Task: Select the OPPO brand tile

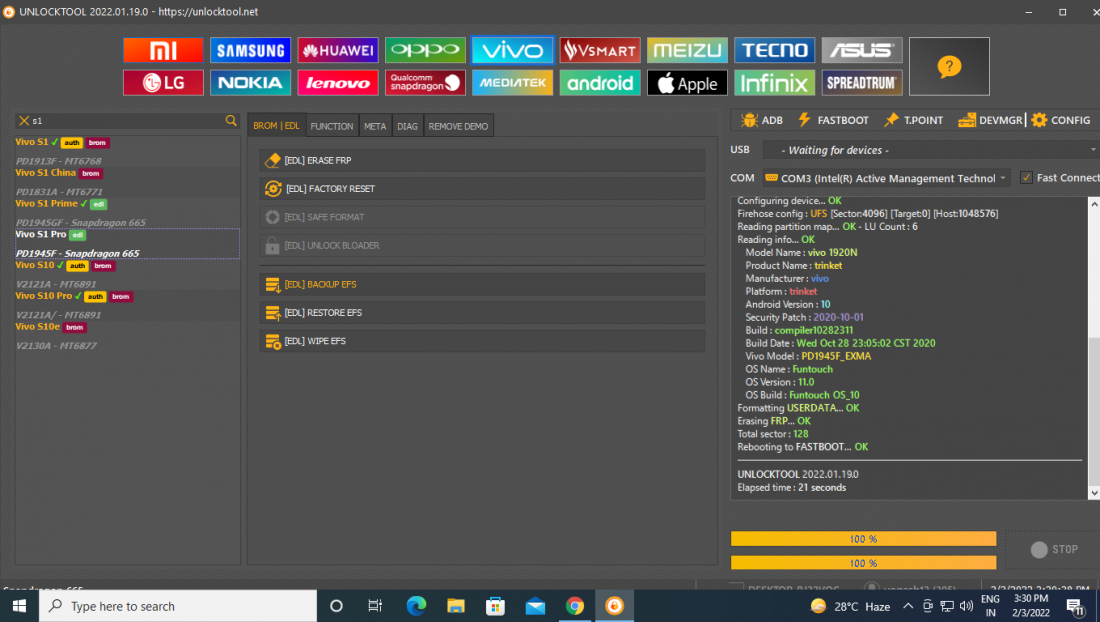Action: [x=425, y=50]
